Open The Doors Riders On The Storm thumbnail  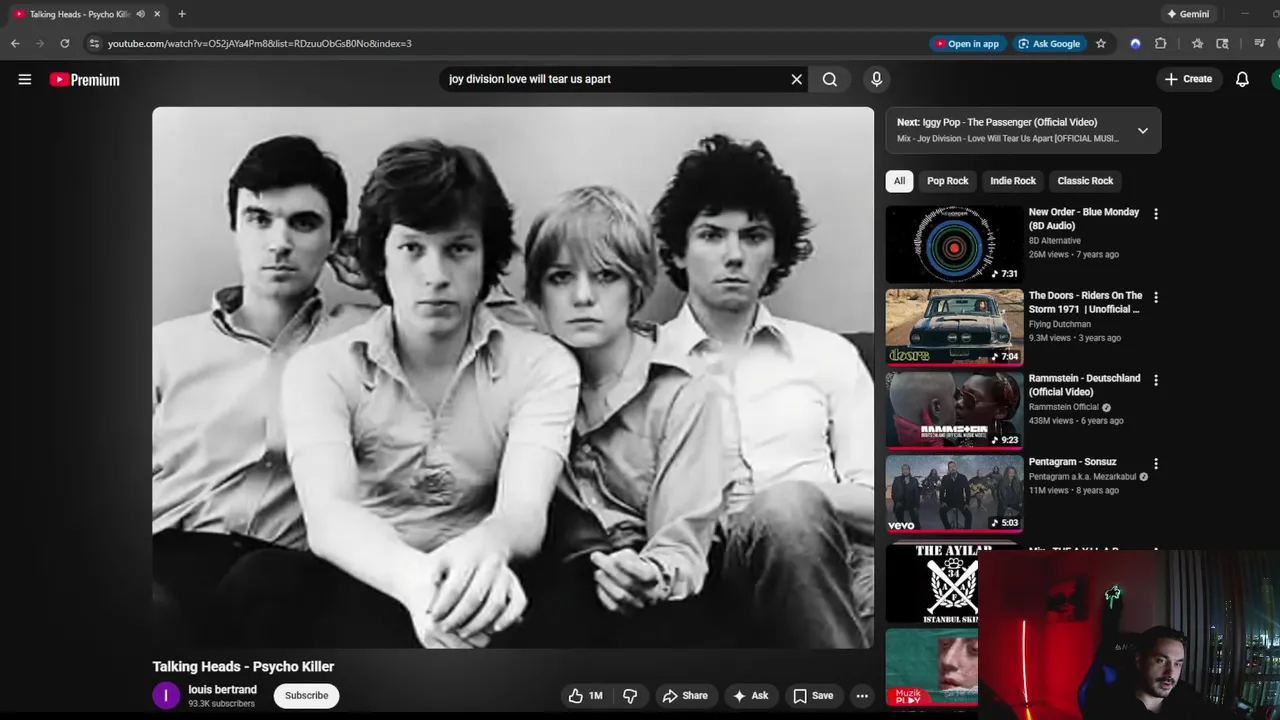point(954,328)
